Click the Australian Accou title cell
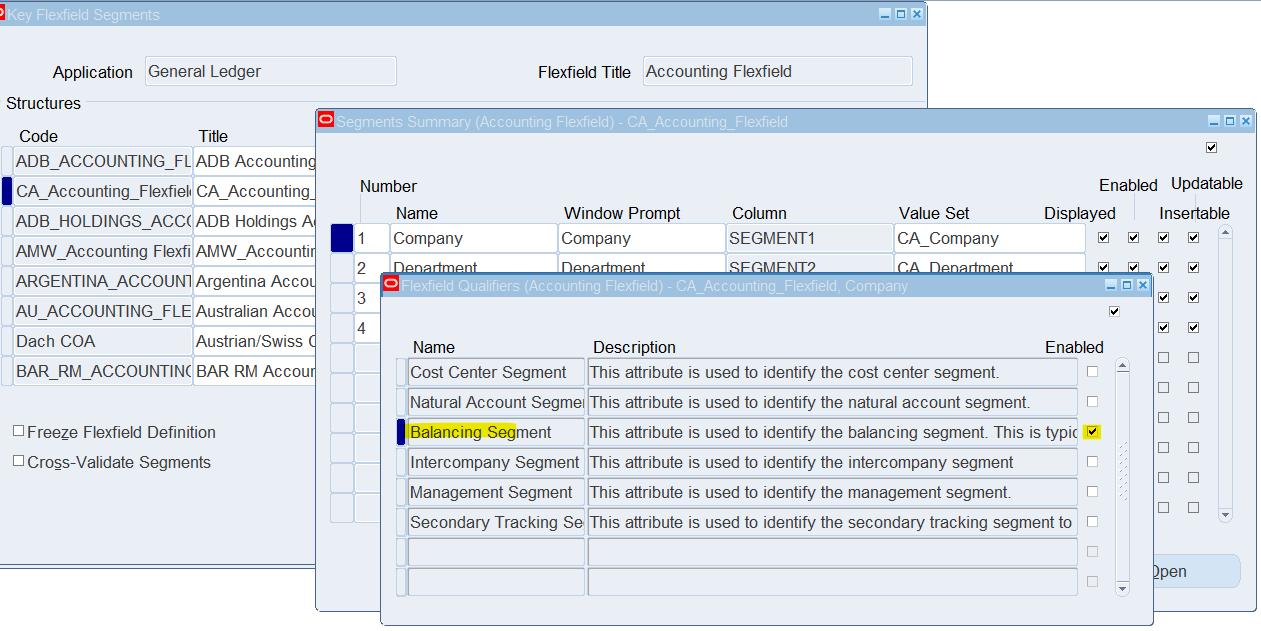The image size is (1261, 631). point(255,311)
